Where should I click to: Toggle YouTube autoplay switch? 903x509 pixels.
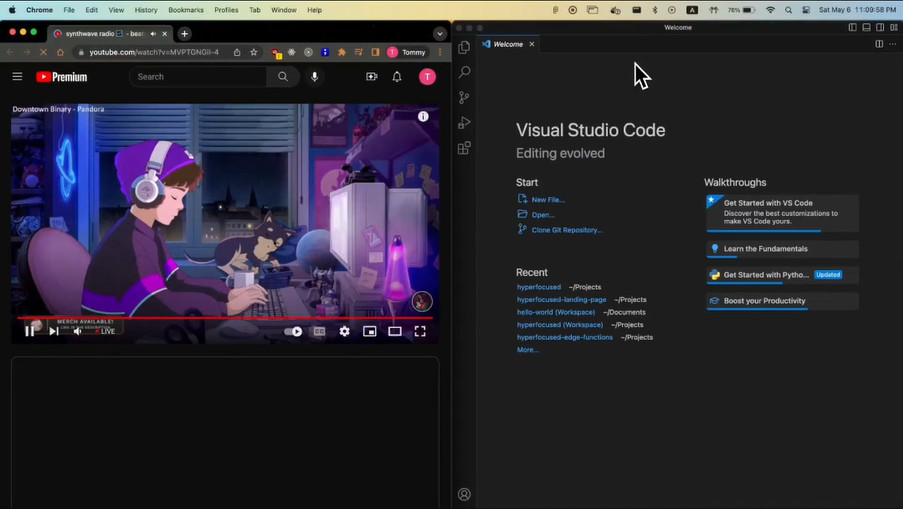293,331
